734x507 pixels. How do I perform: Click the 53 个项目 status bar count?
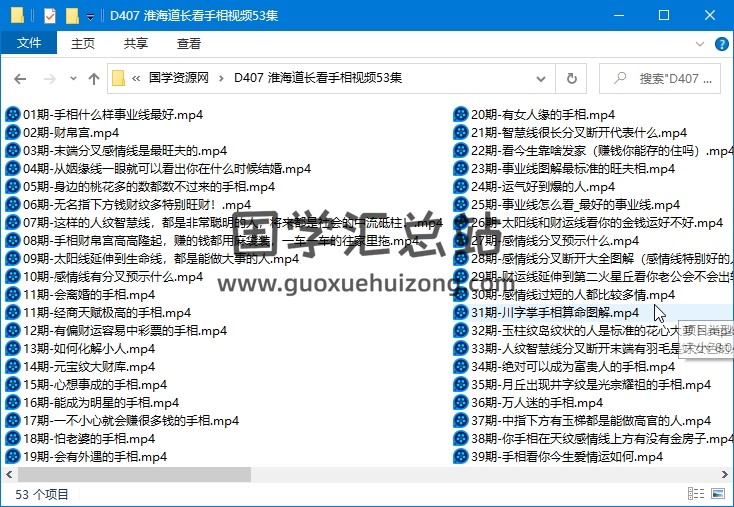tap(42, 494)
